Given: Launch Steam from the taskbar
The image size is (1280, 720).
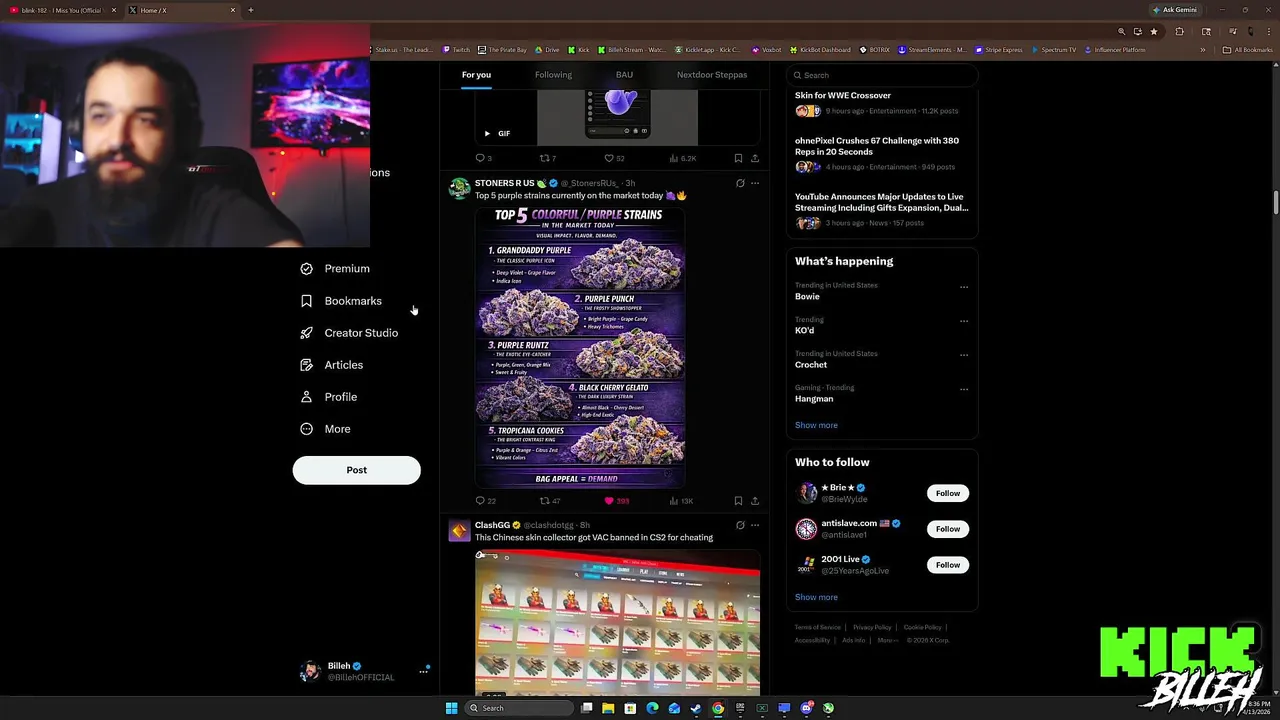Looking at the screenshot, I should pos(696,708).
